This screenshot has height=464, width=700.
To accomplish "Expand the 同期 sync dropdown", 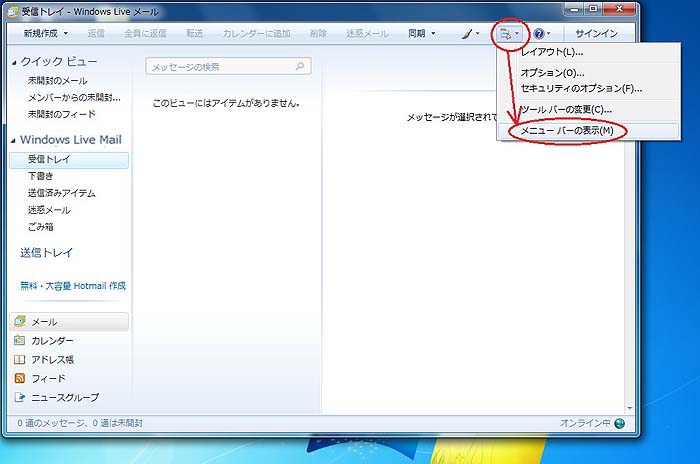I will [x=433, y=34].
